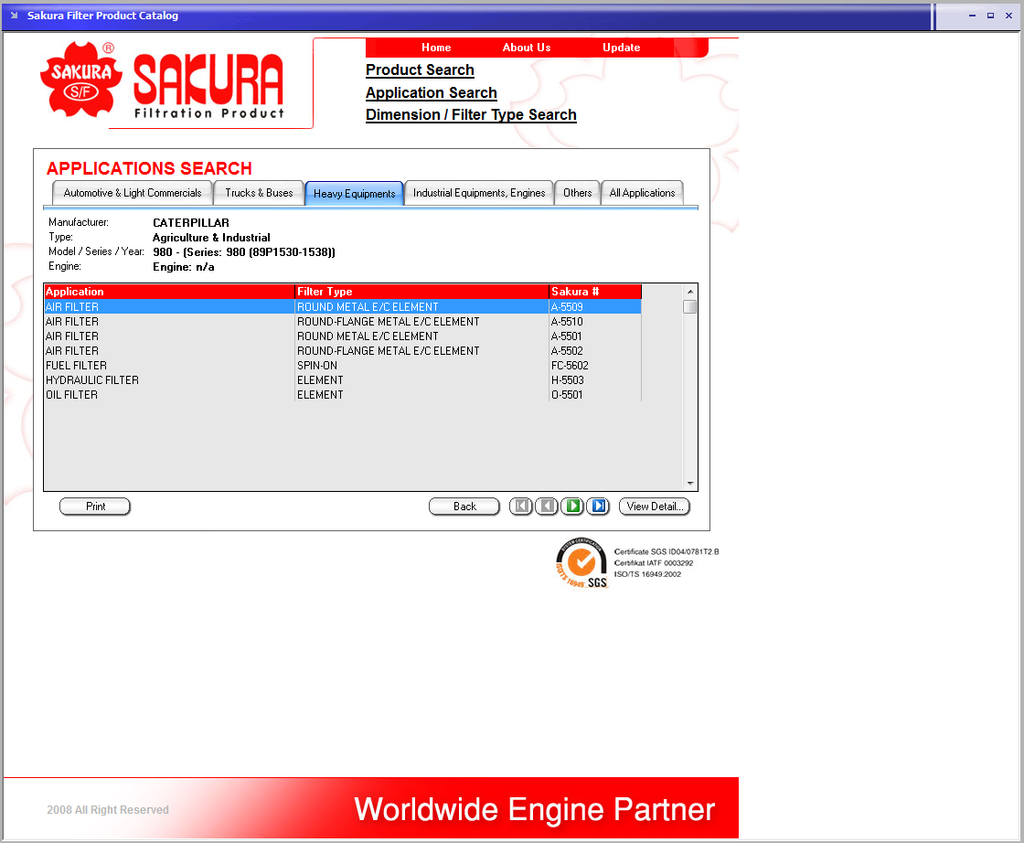Sort by Application column header

169,292
